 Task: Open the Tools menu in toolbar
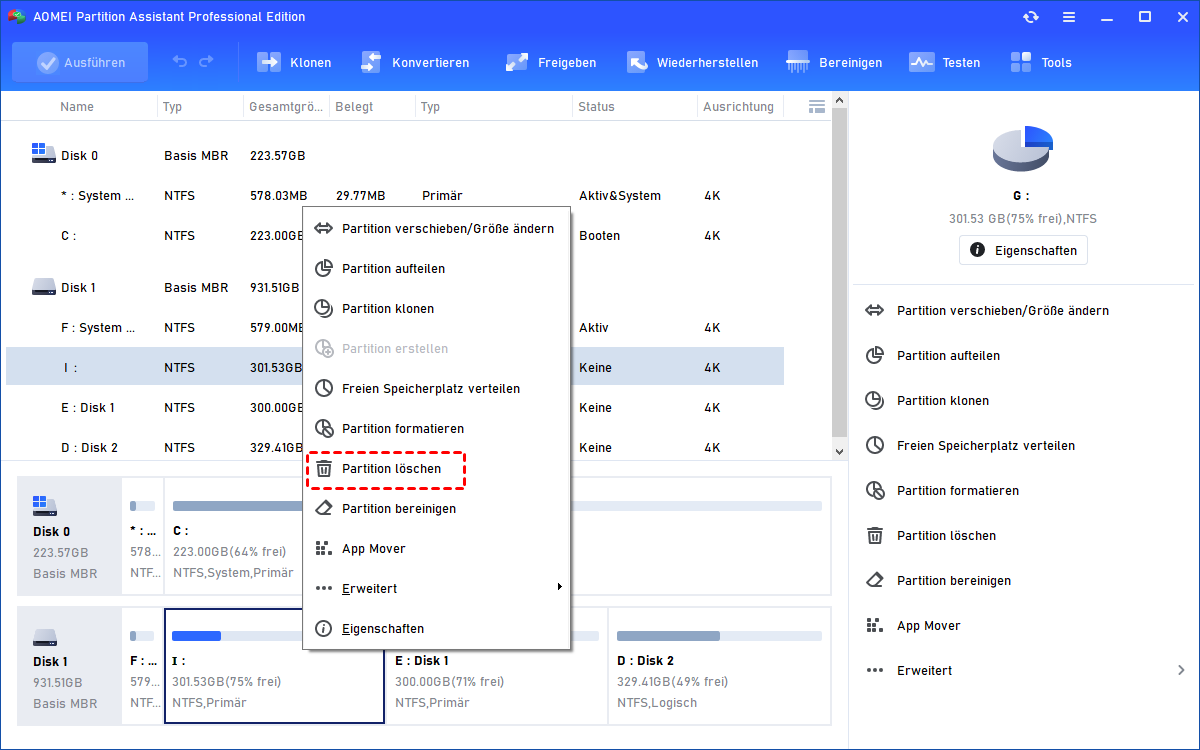[1040, 62]
